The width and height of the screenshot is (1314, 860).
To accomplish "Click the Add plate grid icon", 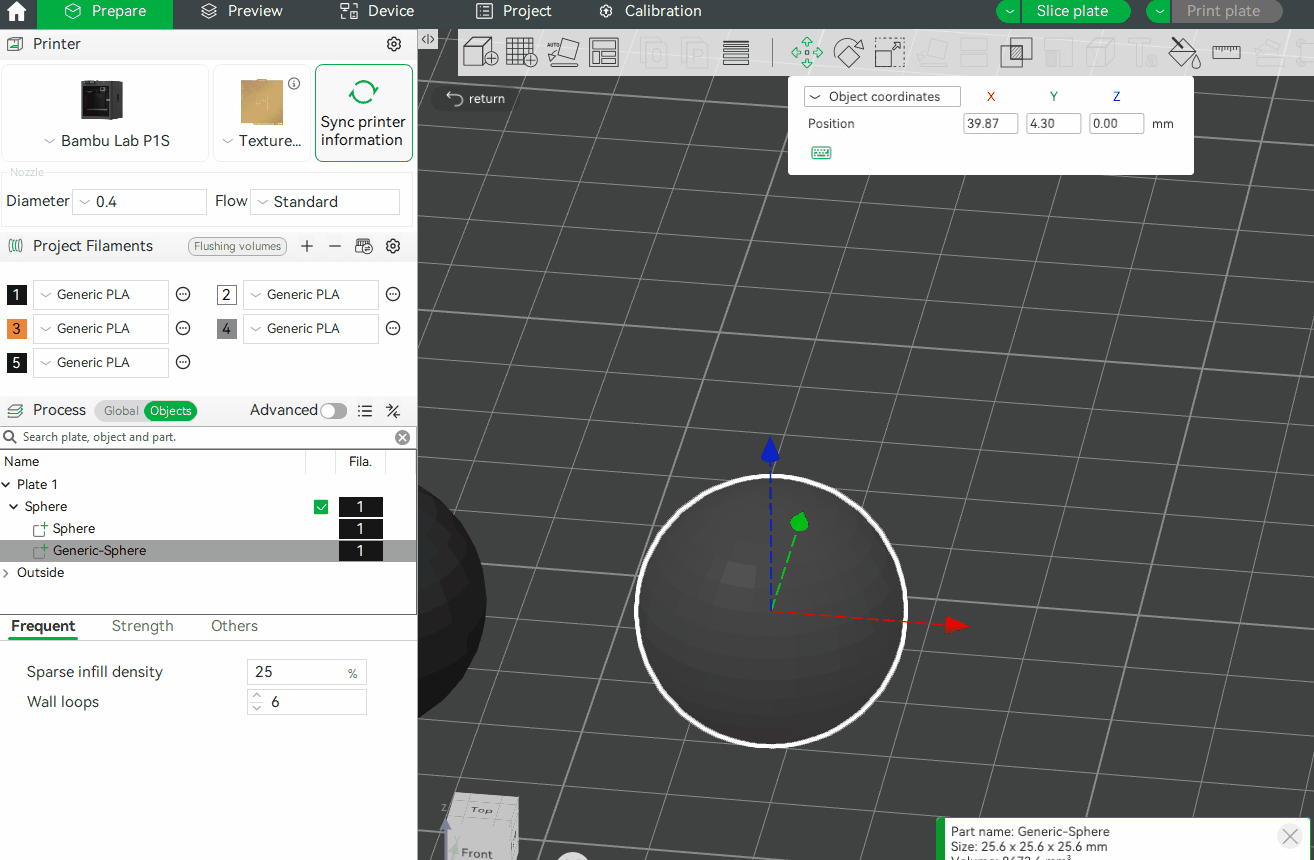I will (x=521, y=52).
